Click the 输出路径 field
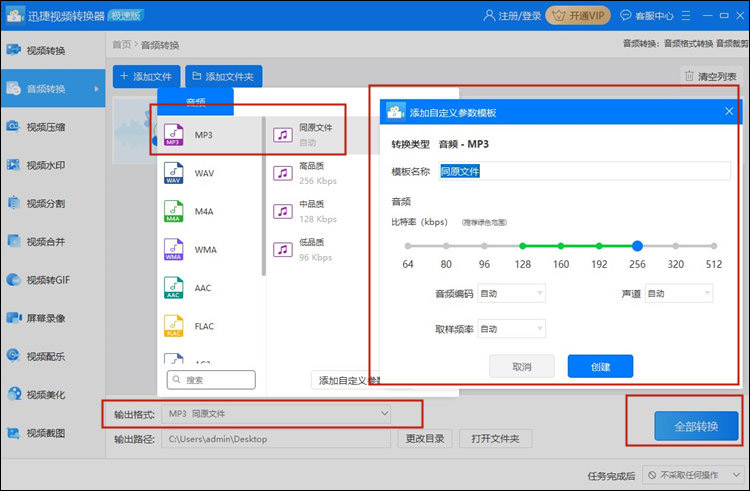Viewport: 750px width, 491px height. (276, 438)
